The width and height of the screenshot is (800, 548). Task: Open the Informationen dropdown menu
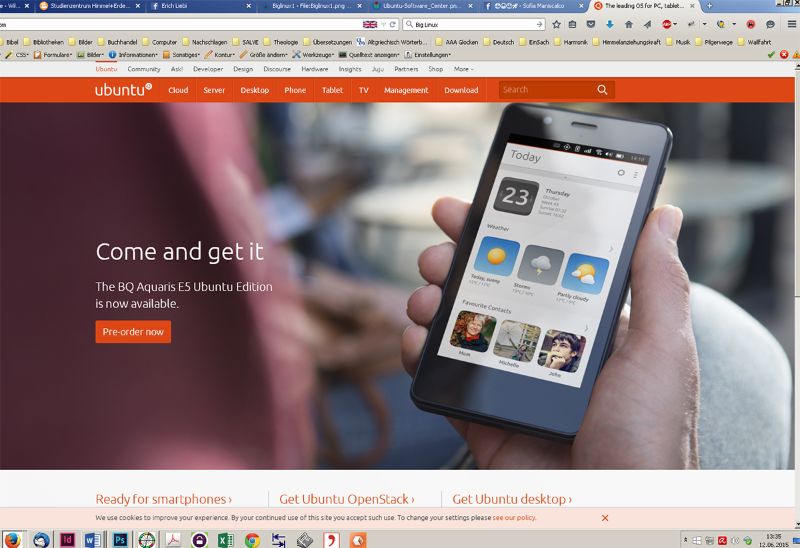[134, 55]
